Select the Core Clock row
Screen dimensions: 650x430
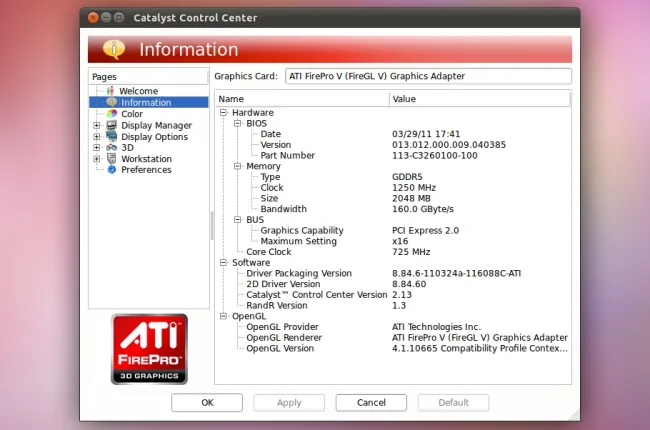click(x=393, y=252)
